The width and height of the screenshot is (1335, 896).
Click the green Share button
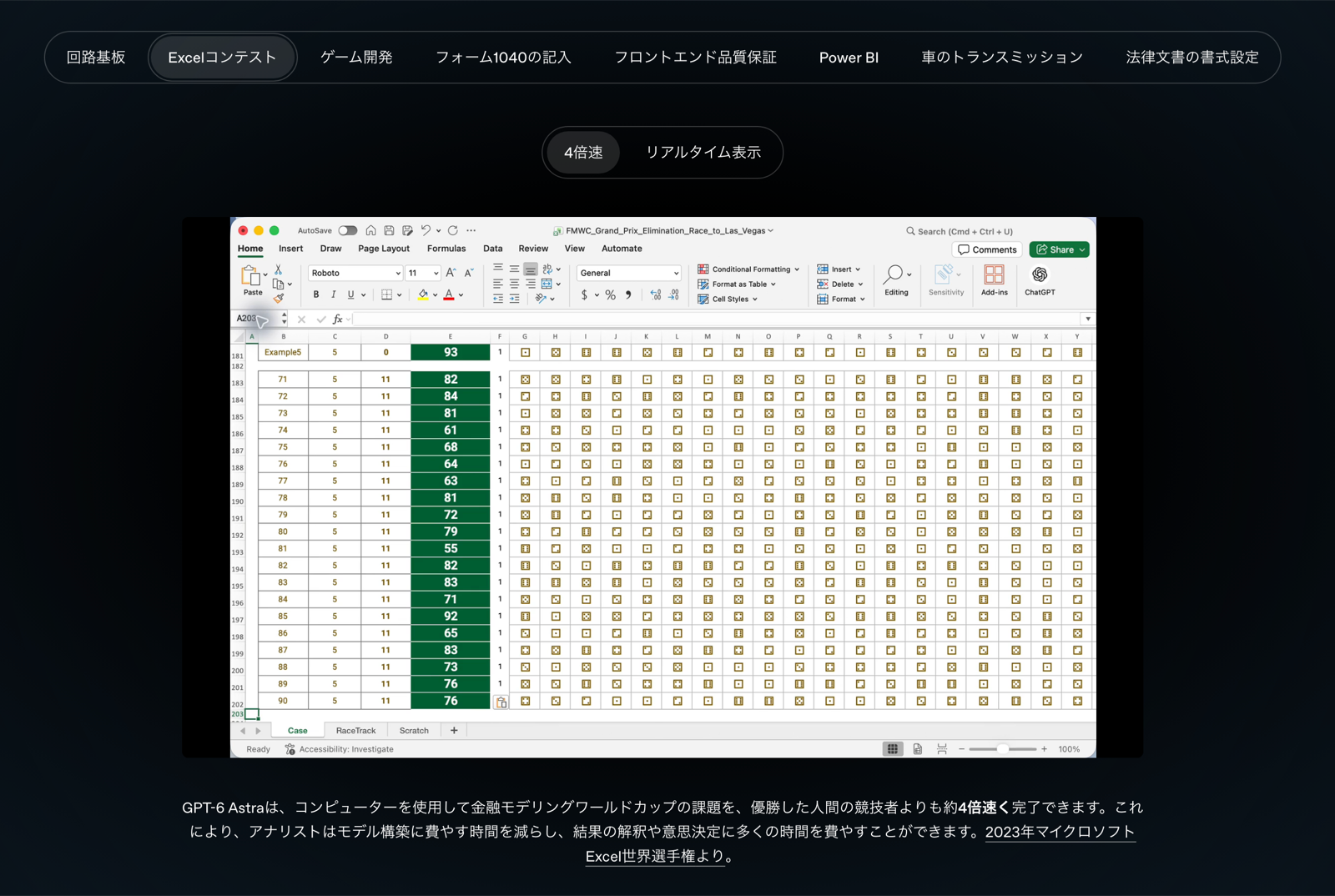(x=1060, y=249)
